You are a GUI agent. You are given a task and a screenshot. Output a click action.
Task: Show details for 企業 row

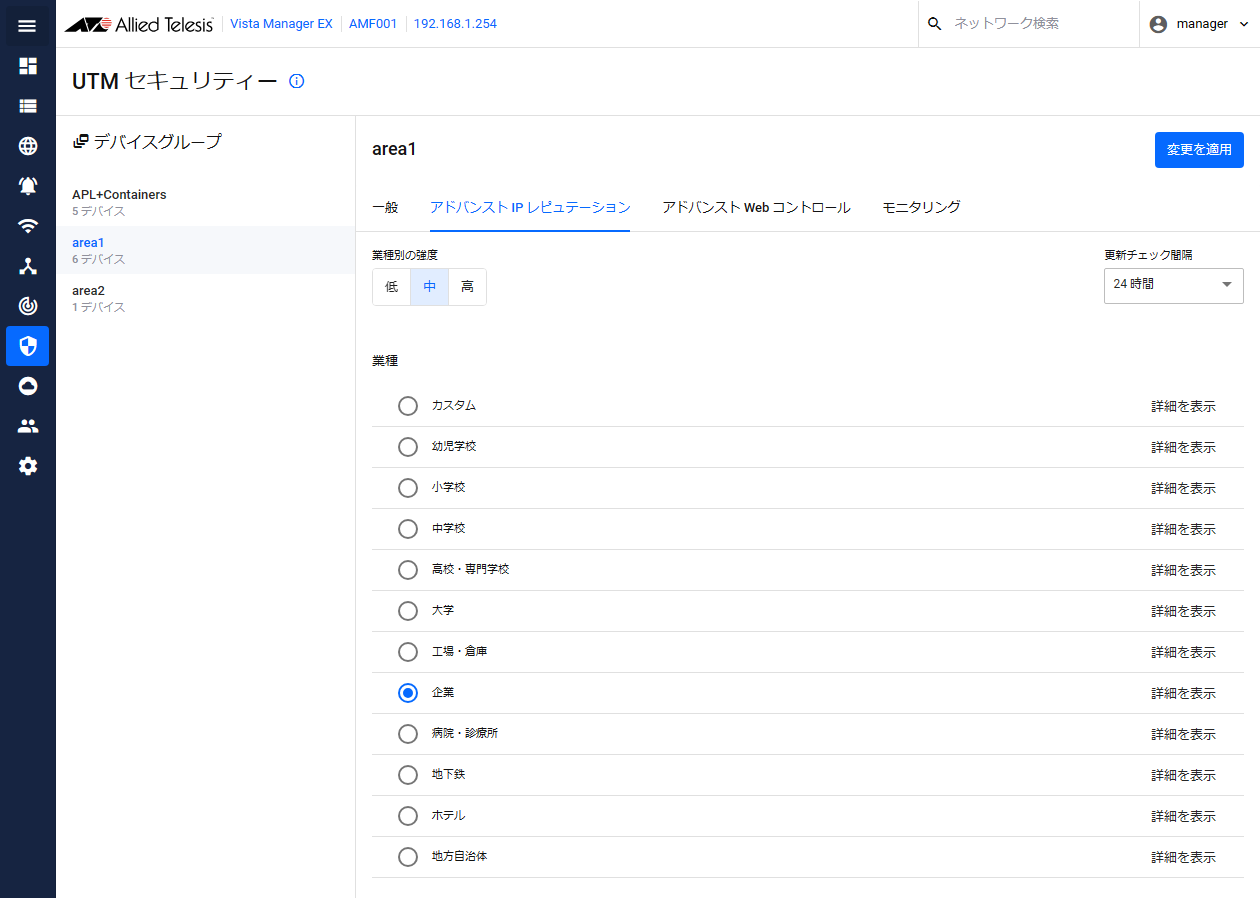click(1183, 693)
